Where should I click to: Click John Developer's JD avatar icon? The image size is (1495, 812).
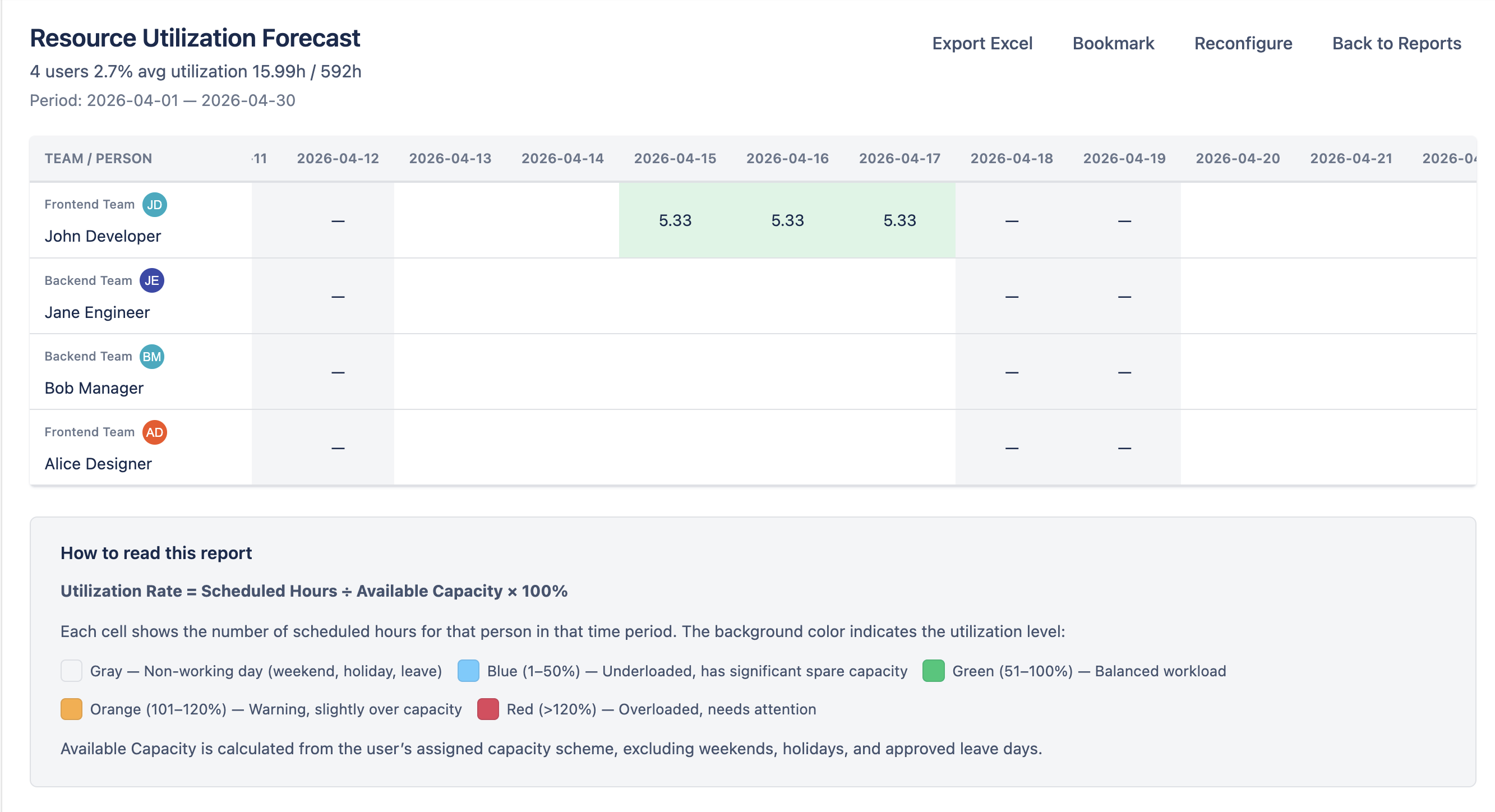[154, 204]
